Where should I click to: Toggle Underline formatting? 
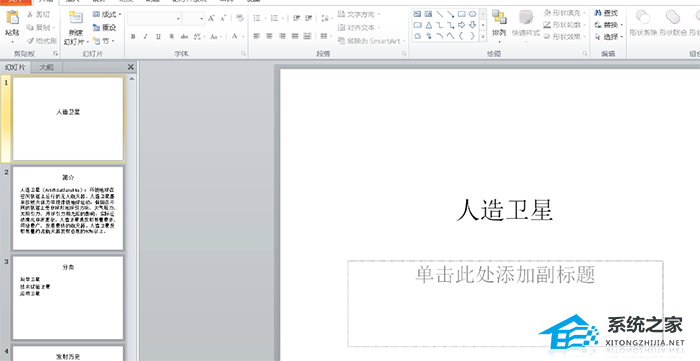pyautogui.click(x=158, y=37)
